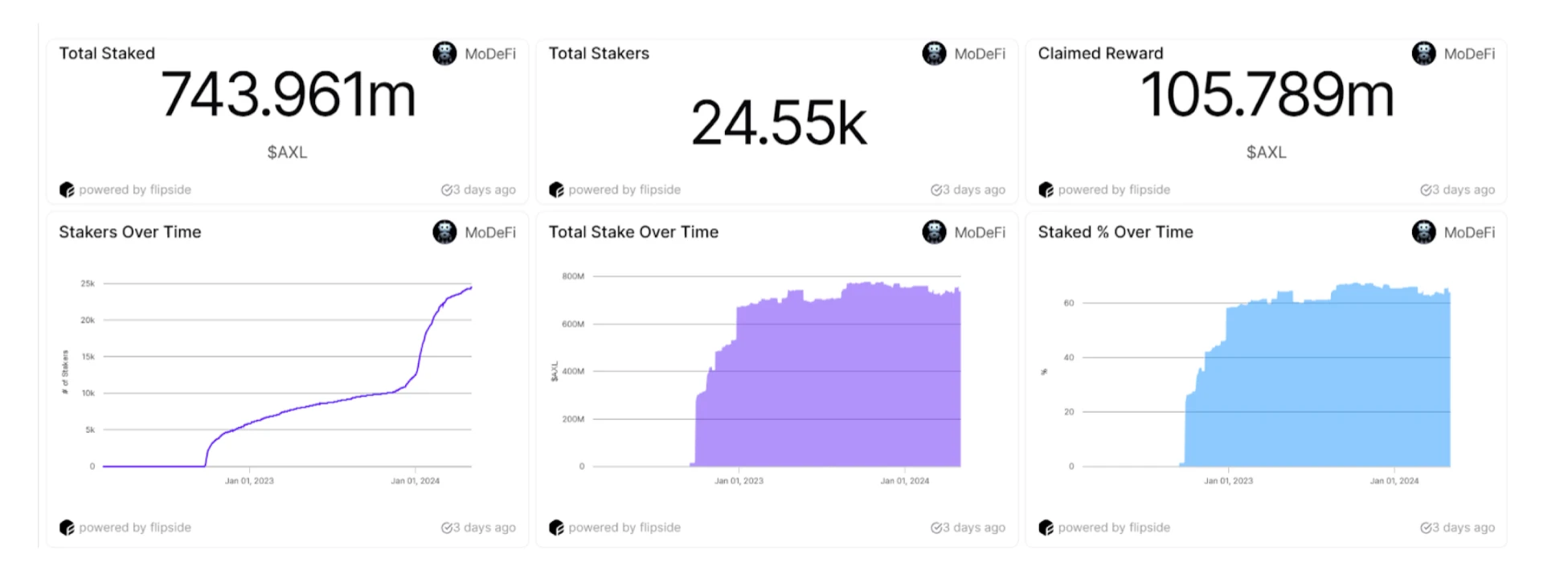Click Flipside logo under Claimed Reward card
The height and width of the screenshot is (579, 1568).
coord(1046,190)
